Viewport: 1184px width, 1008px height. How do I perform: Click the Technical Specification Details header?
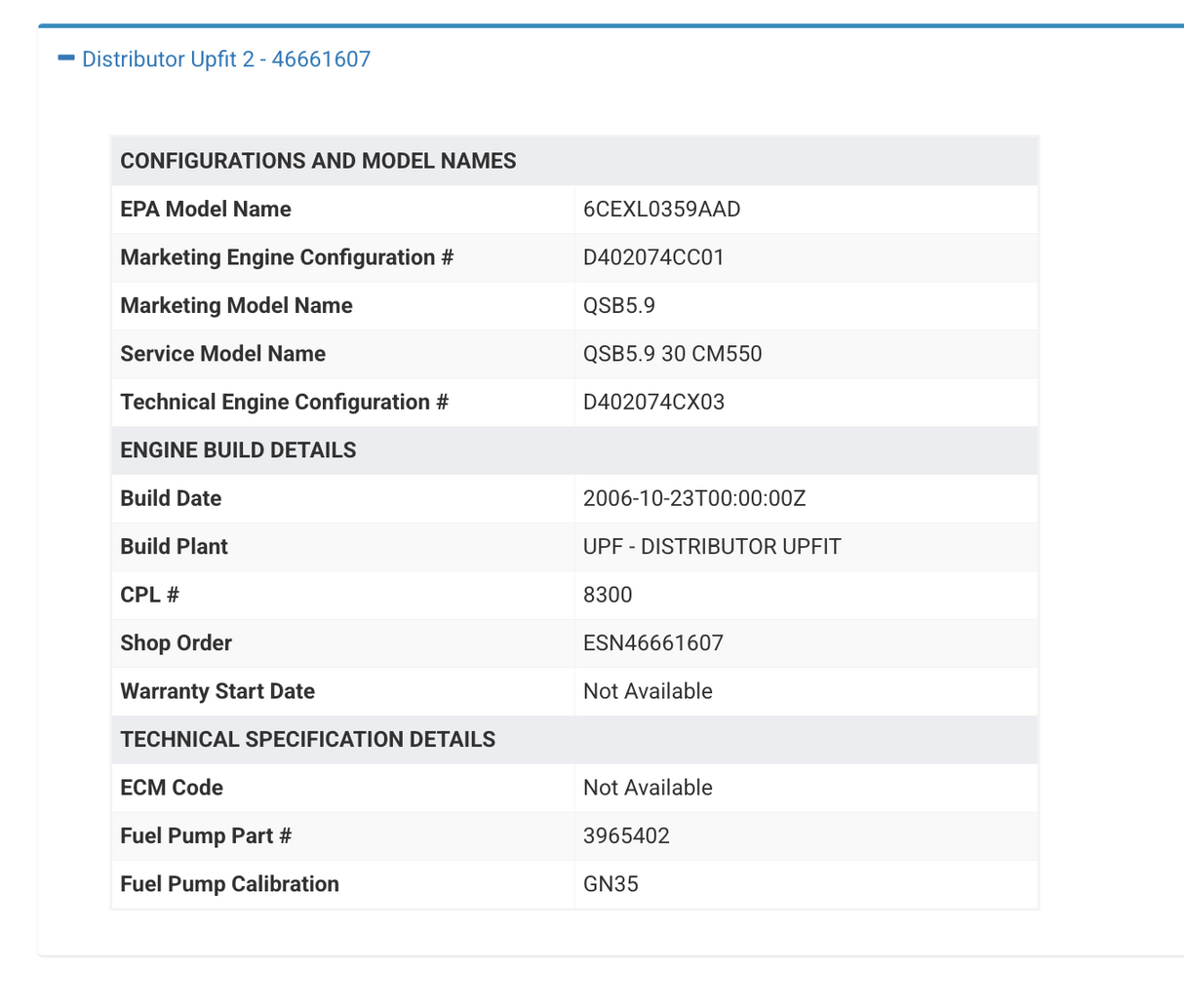tap(307, 740)
